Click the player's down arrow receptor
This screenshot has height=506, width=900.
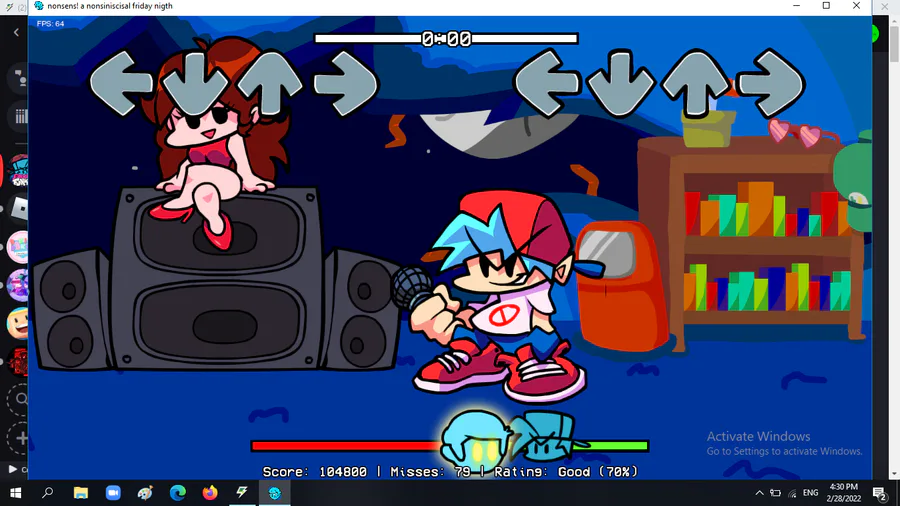coord(621,83)
